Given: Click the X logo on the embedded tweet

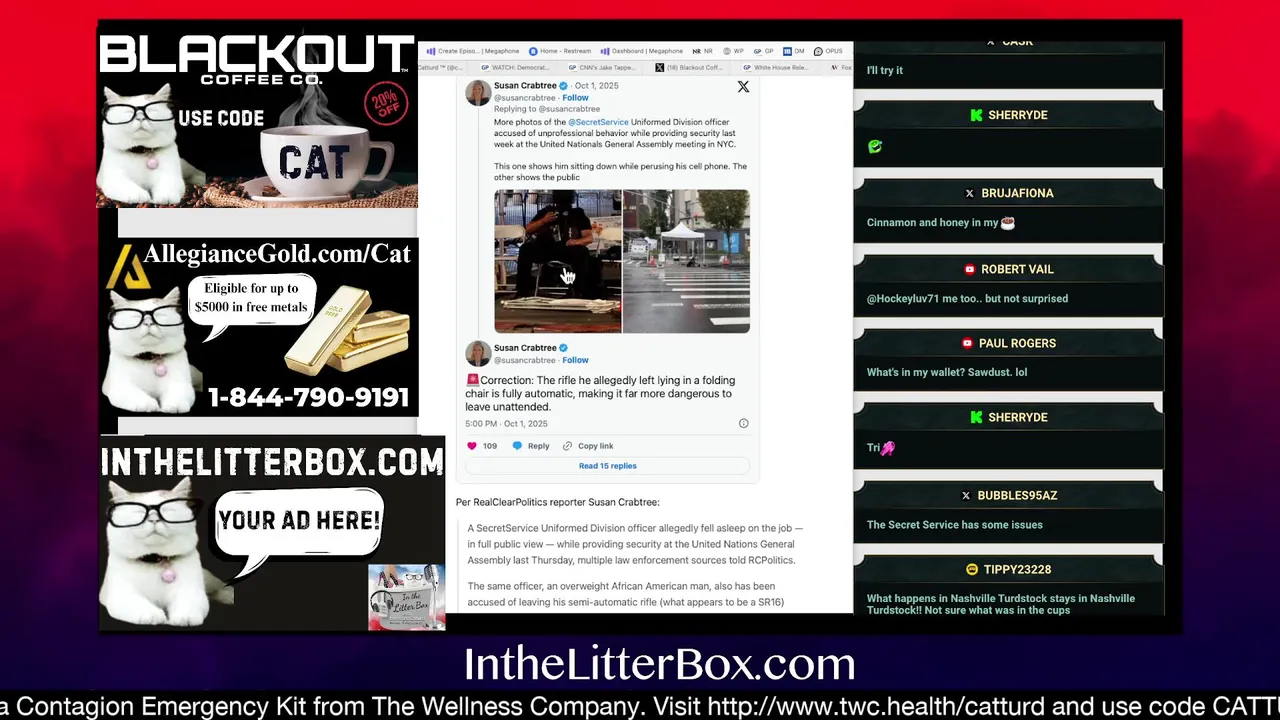Looking at the screenshot, I should tap(743, 87).
